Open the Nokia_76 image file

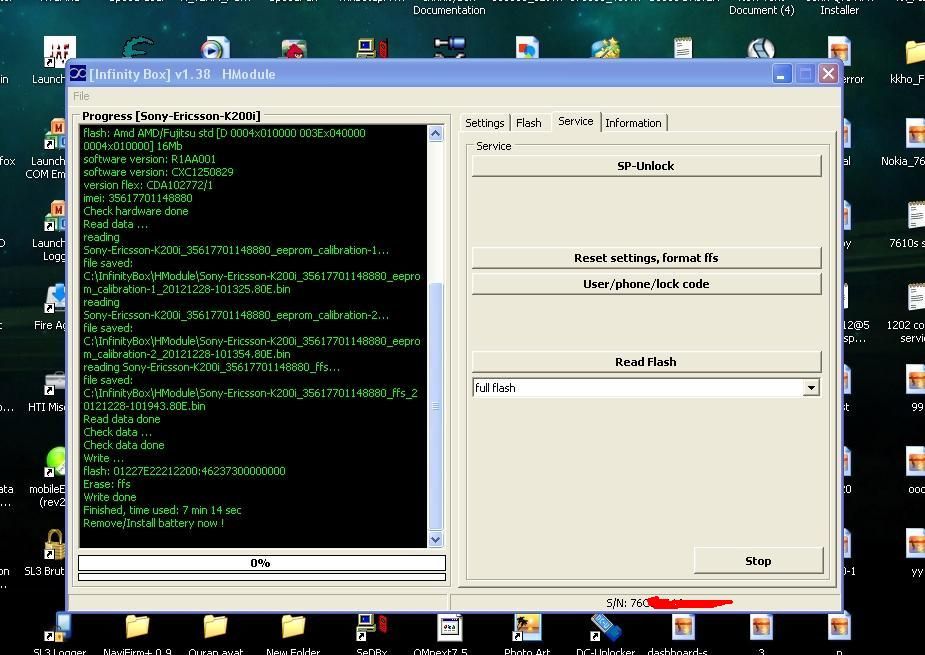coord(914,133)
